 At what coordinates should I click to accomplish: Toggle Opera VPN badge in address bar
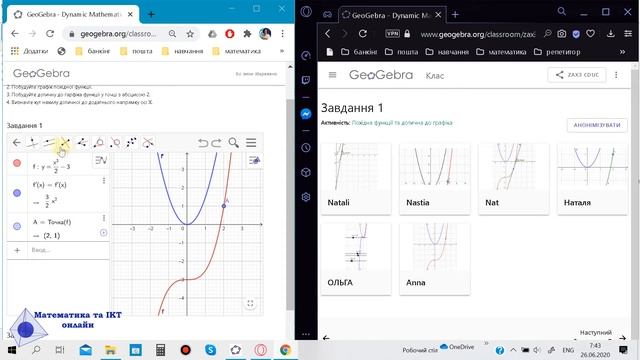click(x=392, y=34)
